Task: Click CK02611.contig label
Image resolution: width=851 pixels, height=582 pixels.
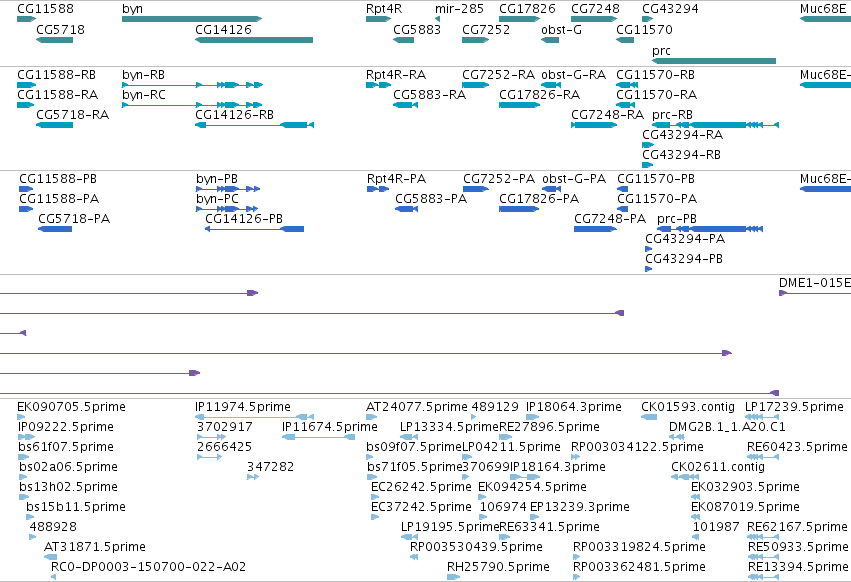Action: point(718,467)
